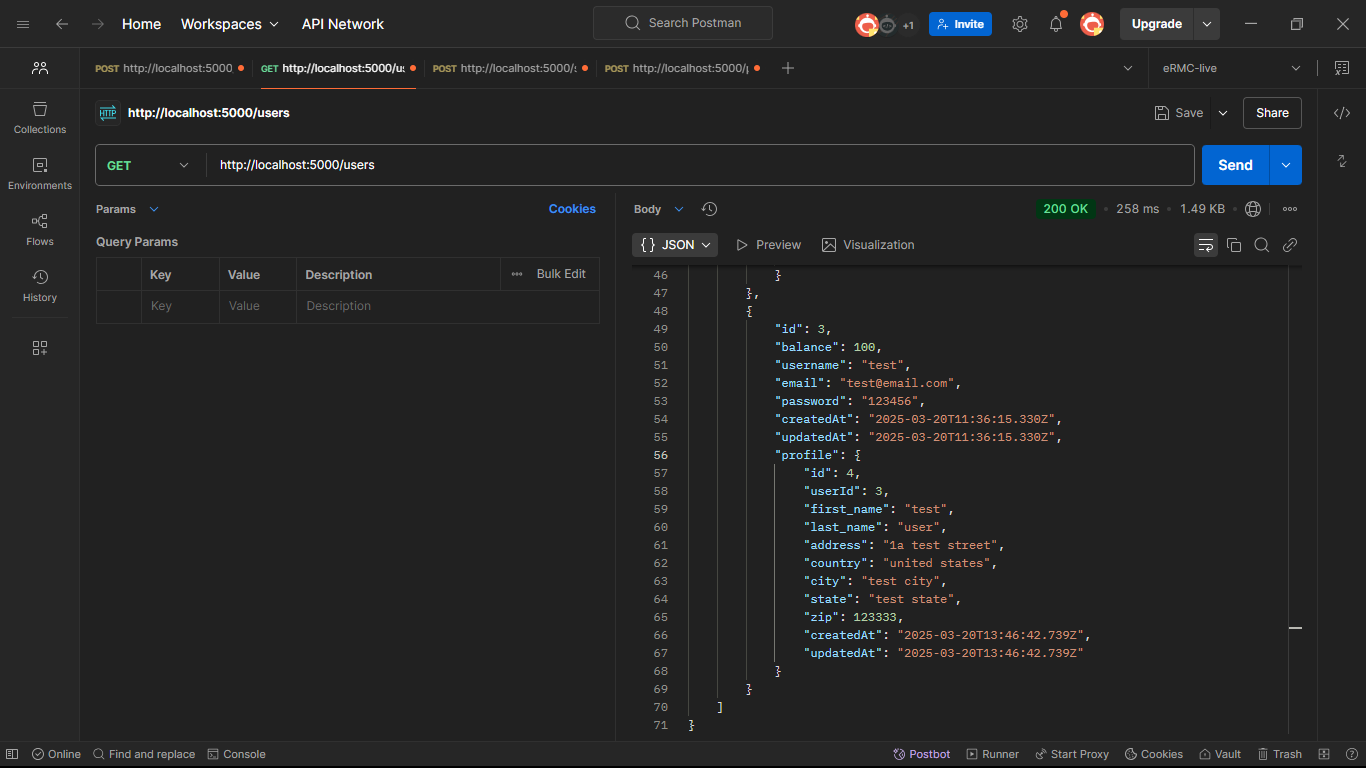The height and width of the screenshot is (768, 1366).
Task: Open the response more-options ellipsis
Action: coord(1290,209)
